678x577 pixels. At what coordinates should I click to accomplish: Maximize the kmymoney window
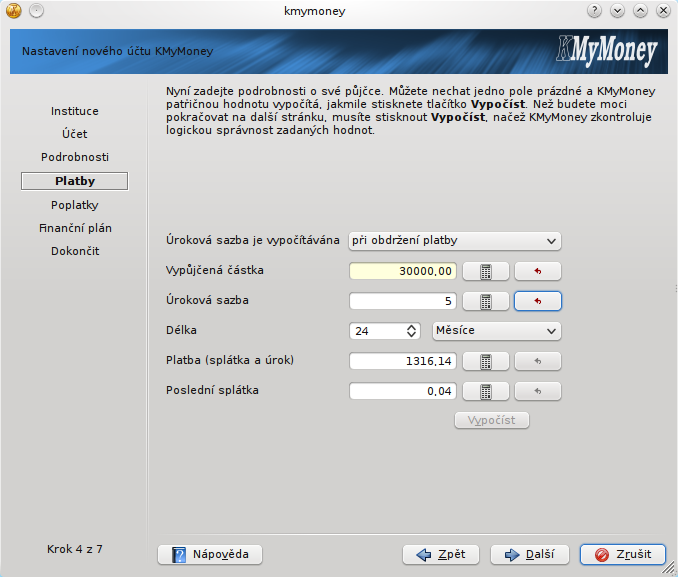pos(640,11)
